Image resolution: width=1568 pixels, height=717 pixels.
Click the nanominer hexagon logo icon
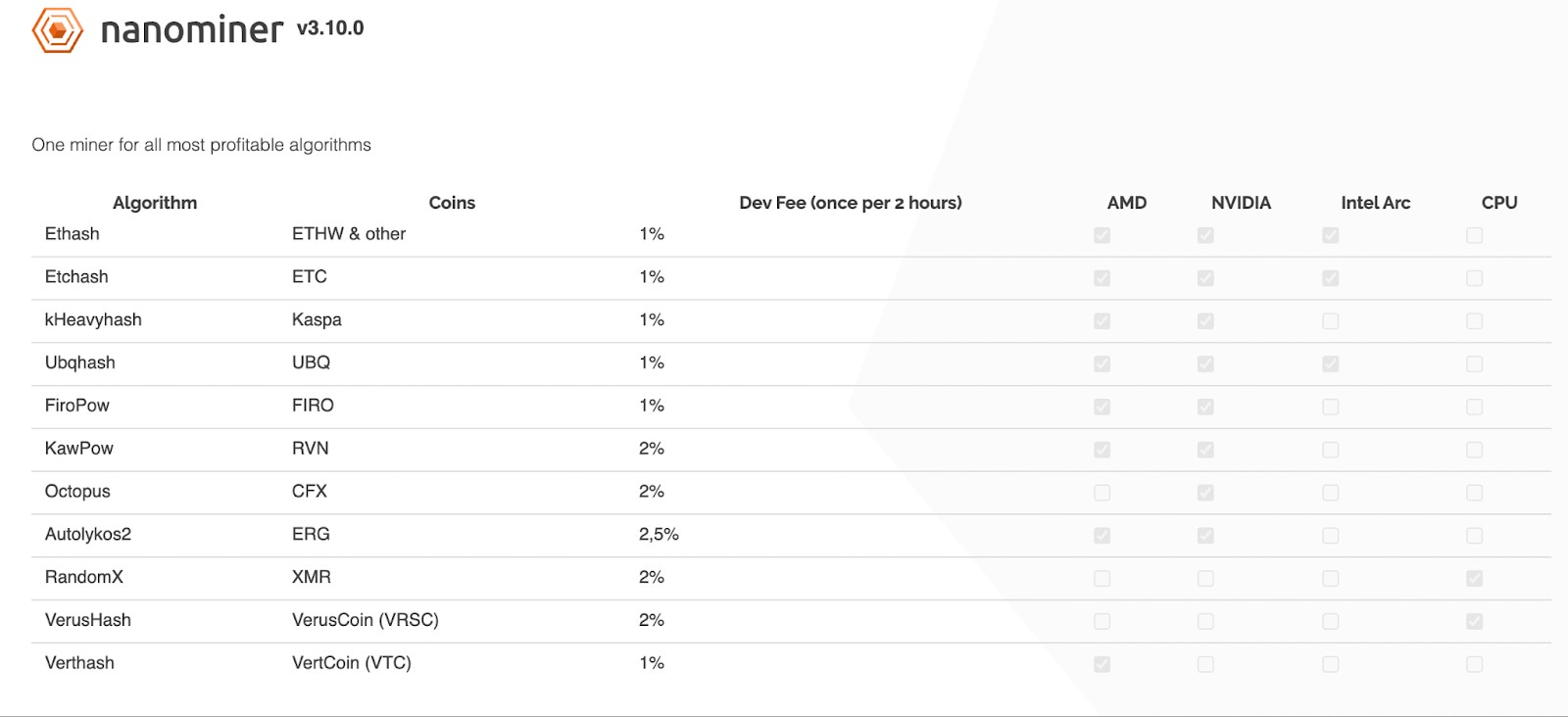[57, 30]
